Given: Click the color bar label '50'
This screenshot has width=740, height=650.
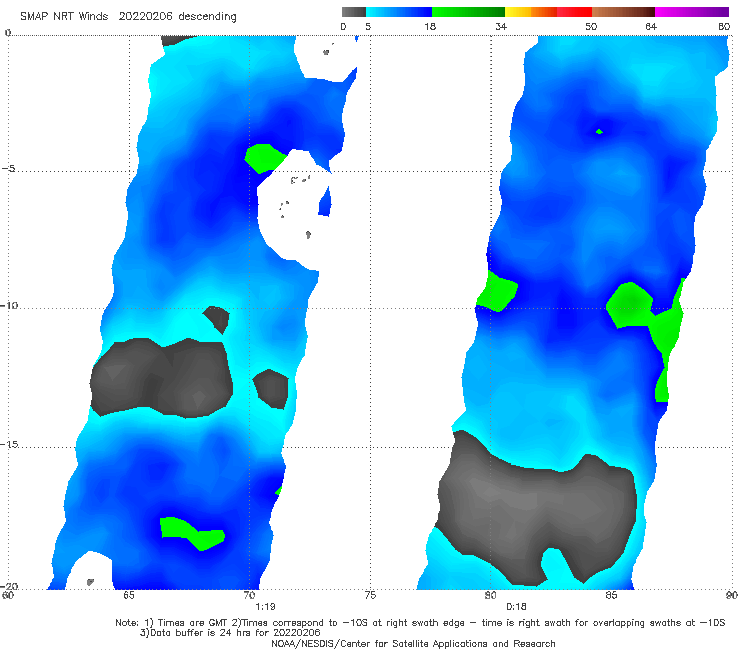Looking at the screenshot, I should point(591,27).
